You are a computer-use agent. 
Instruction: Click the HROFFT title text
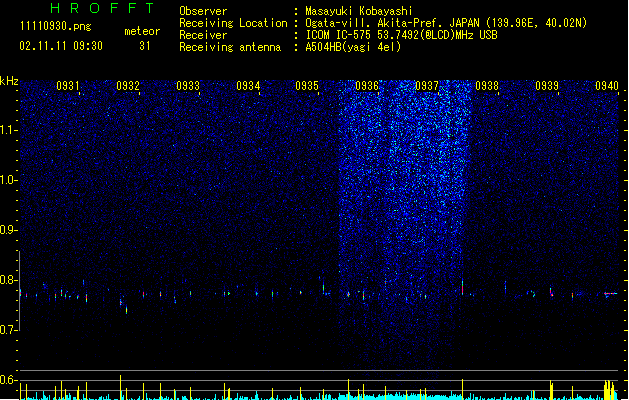point(103,8)
